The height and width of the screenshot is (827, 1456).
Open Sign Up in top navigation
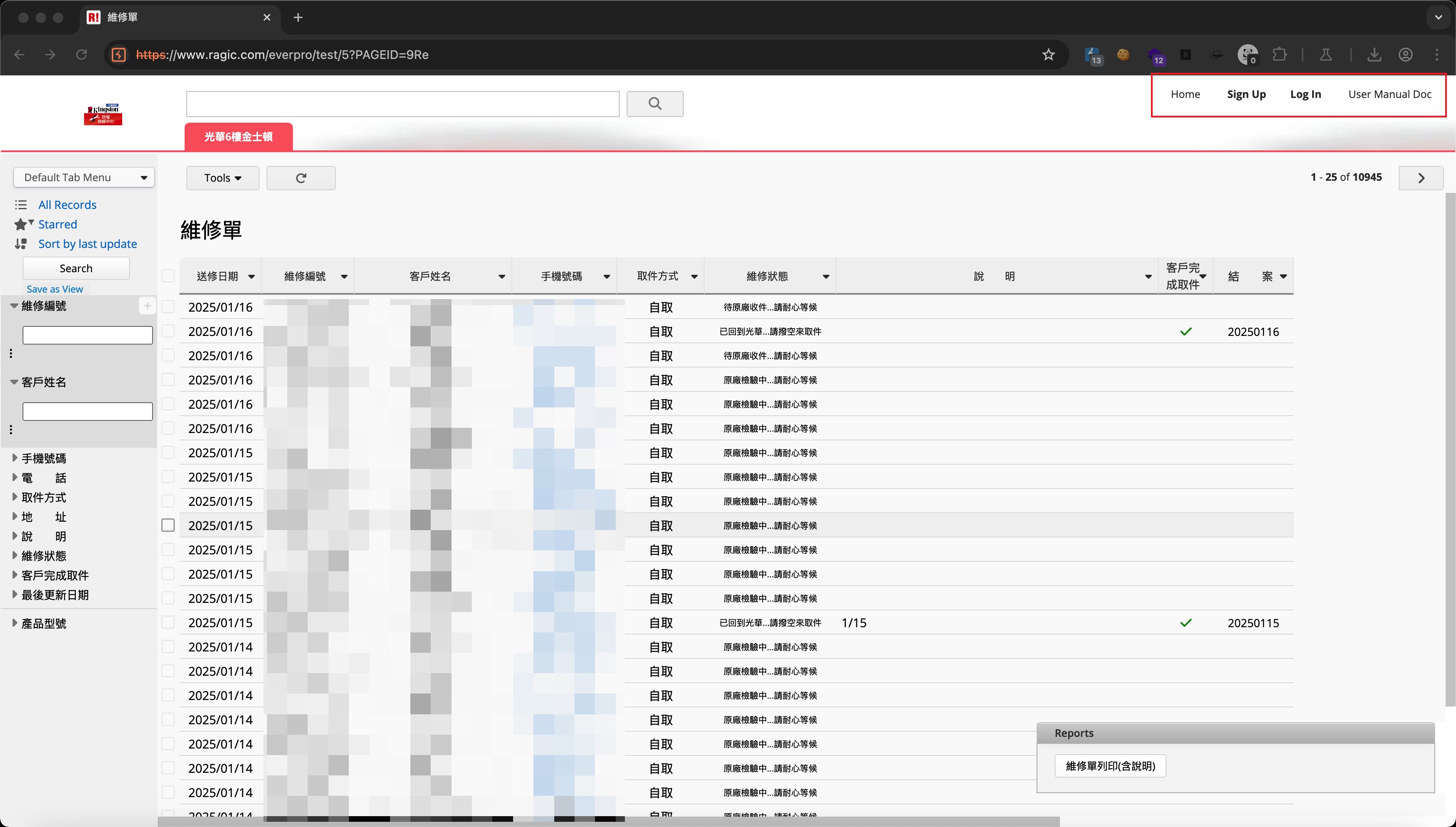pos(1246,94)
